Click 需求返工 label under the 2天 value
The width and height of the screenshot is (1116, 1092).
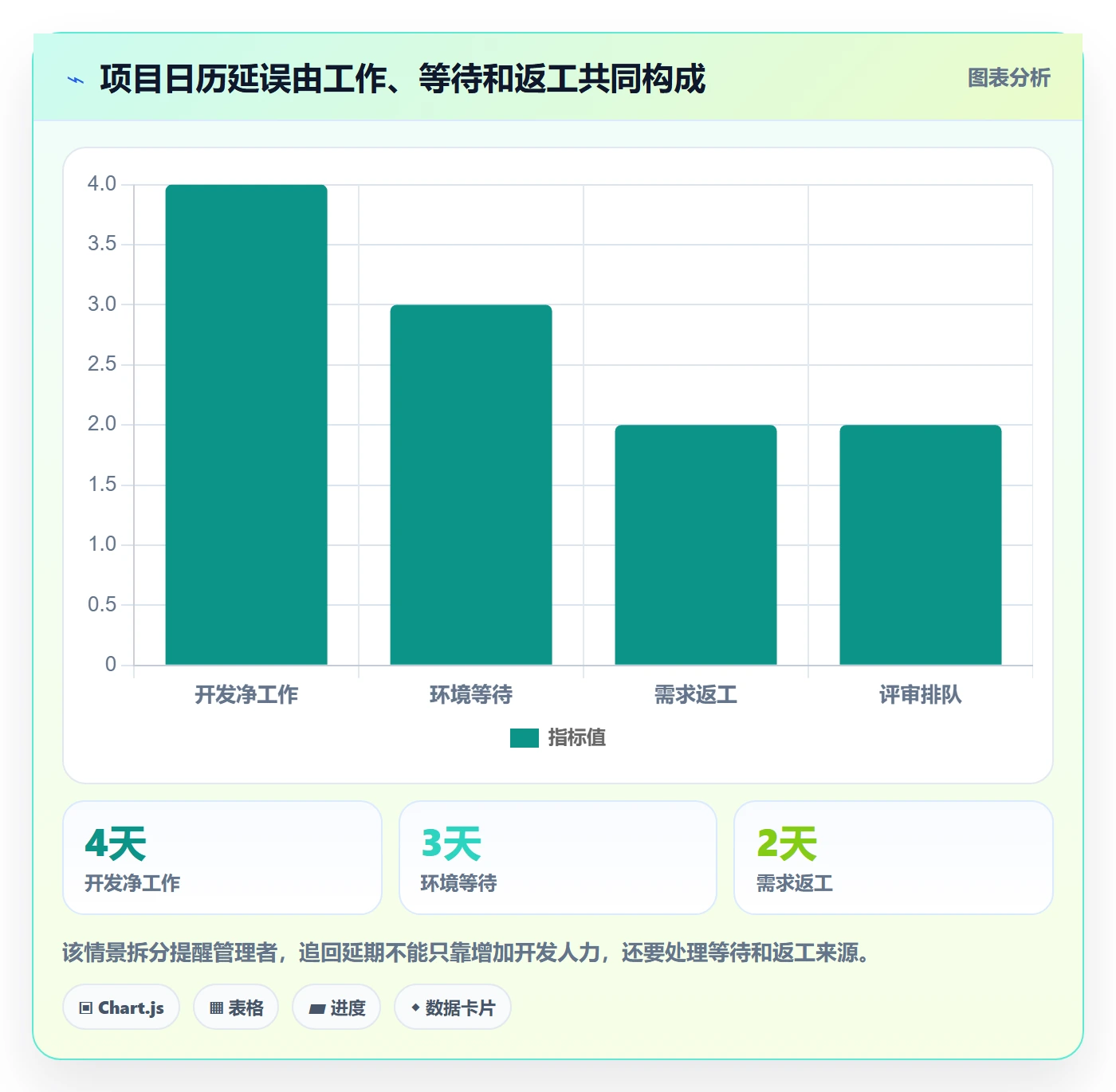pos(795,883)
